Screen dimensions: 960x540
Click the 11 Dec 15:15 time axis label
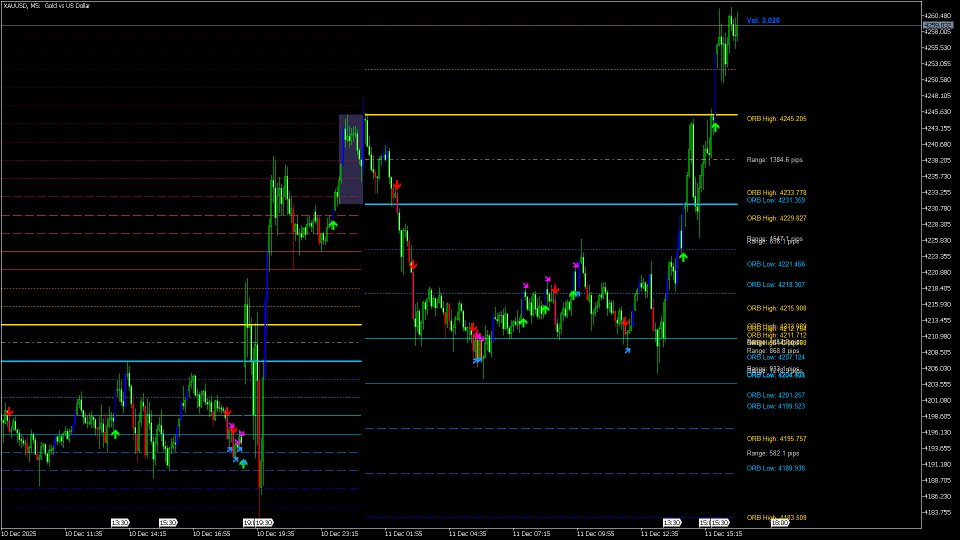point(723,534)
